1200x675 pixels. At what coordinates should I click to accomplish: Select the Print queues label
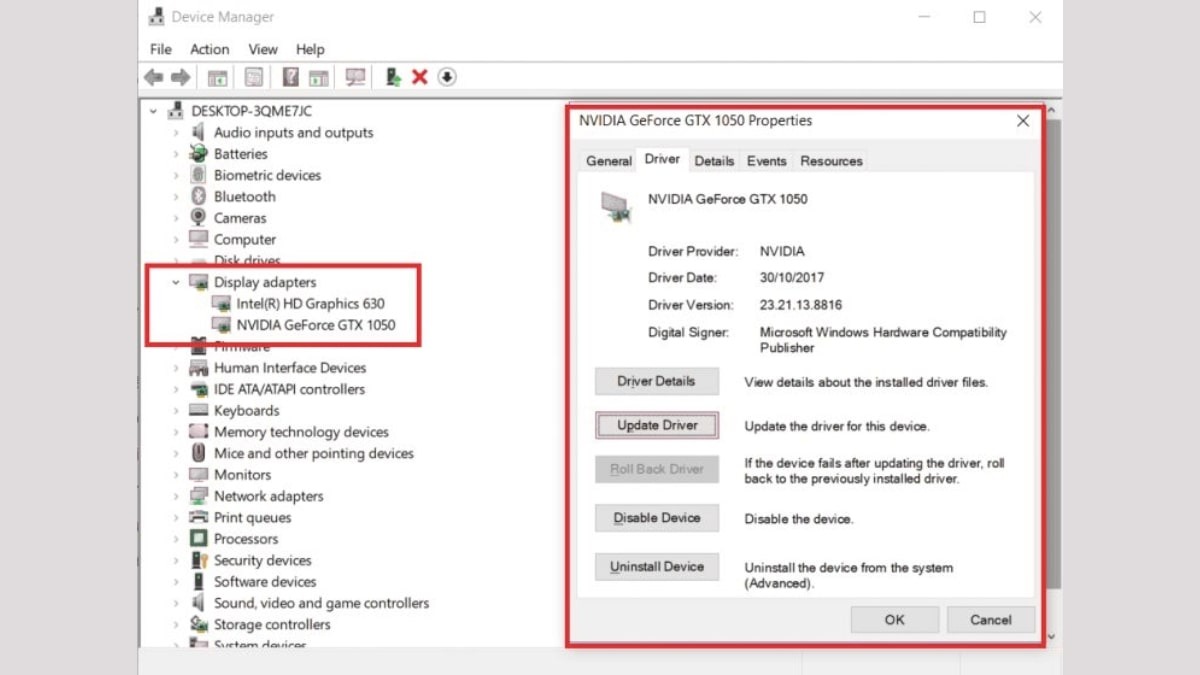tap(252, 517)
